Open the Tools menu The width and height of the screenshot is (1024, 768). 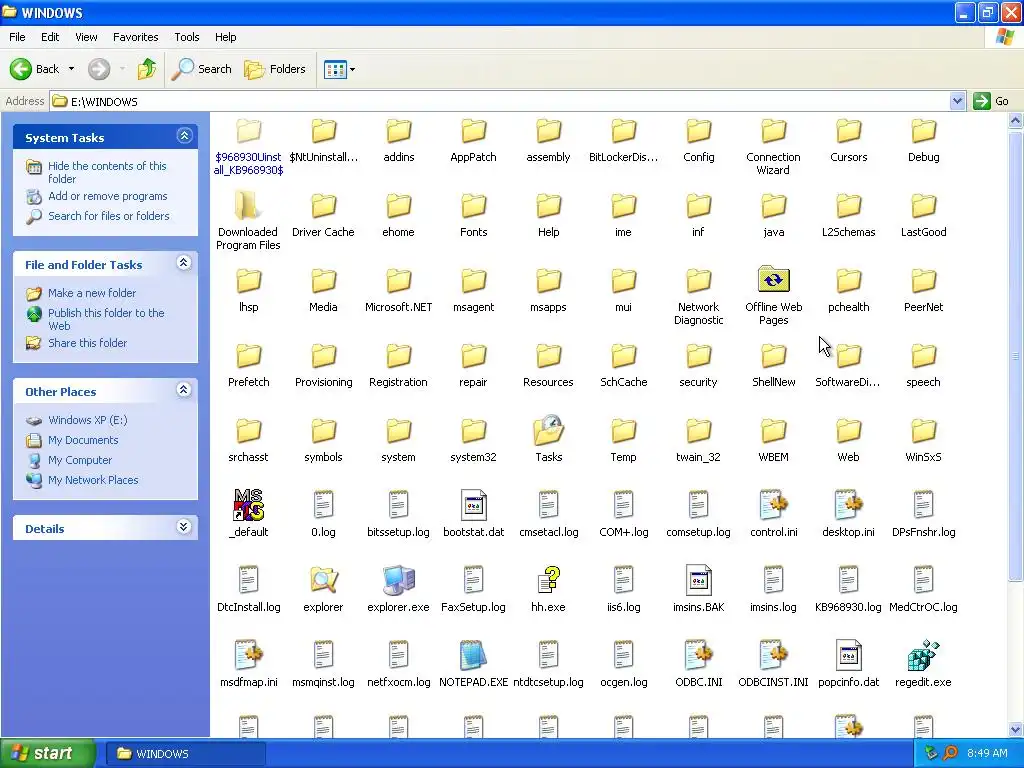tap(187, 37)
